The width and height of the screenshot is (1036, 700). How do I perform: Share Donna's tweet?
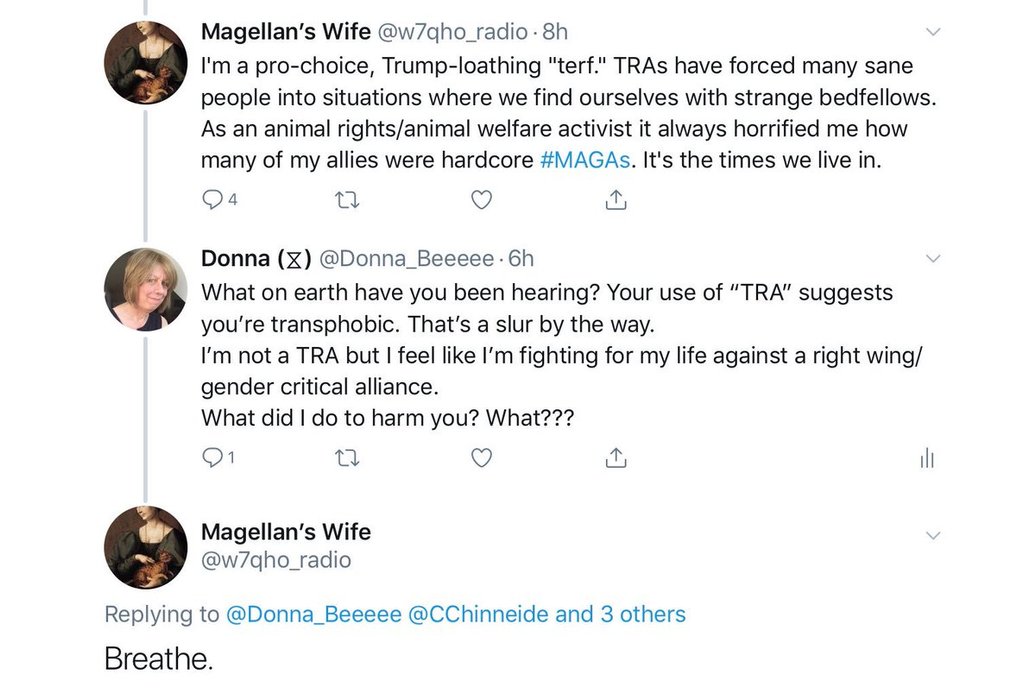[x=617, y=458]
